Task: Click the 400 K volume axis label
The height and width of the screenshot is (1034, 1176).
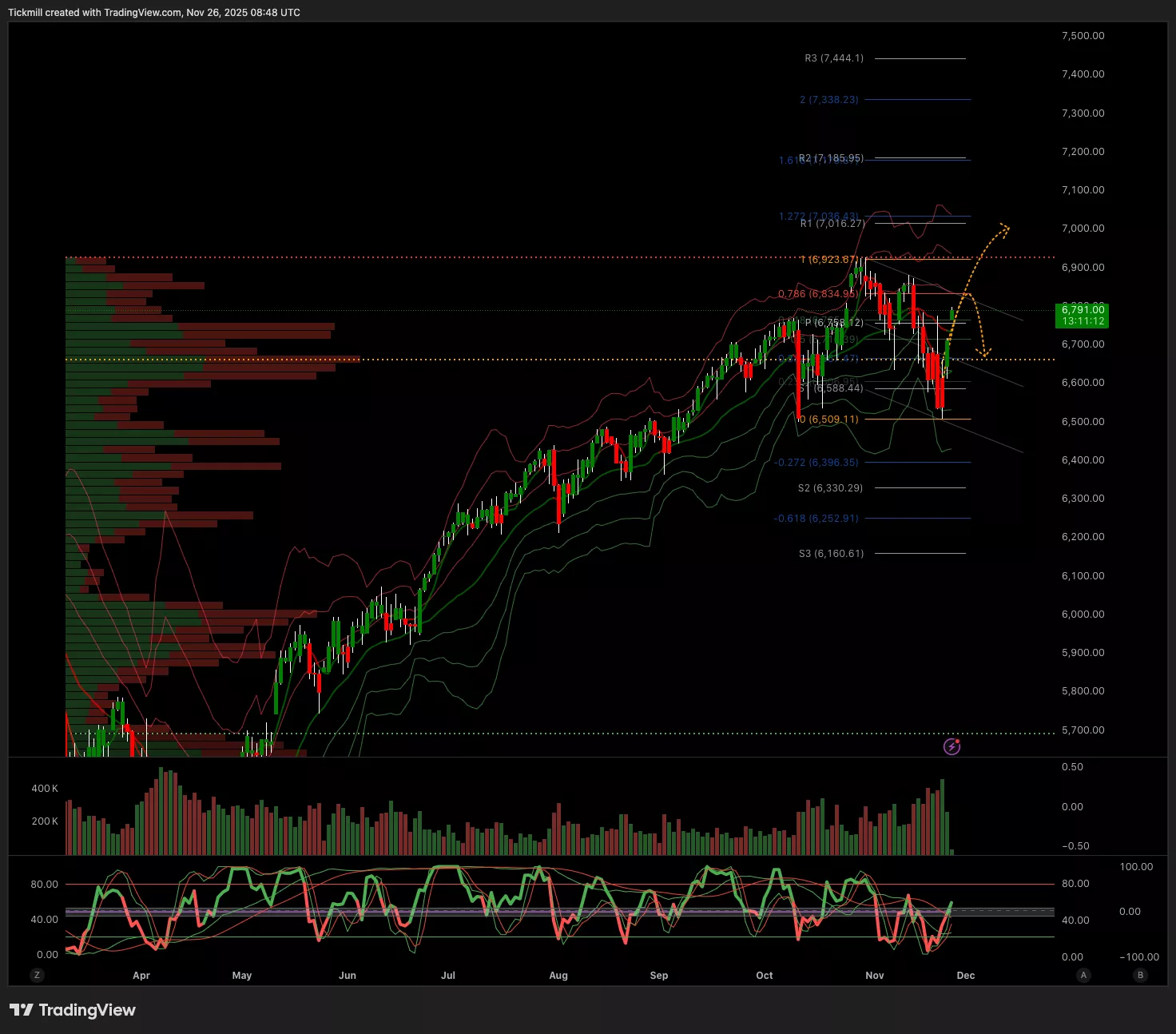Action: (45, 789)
